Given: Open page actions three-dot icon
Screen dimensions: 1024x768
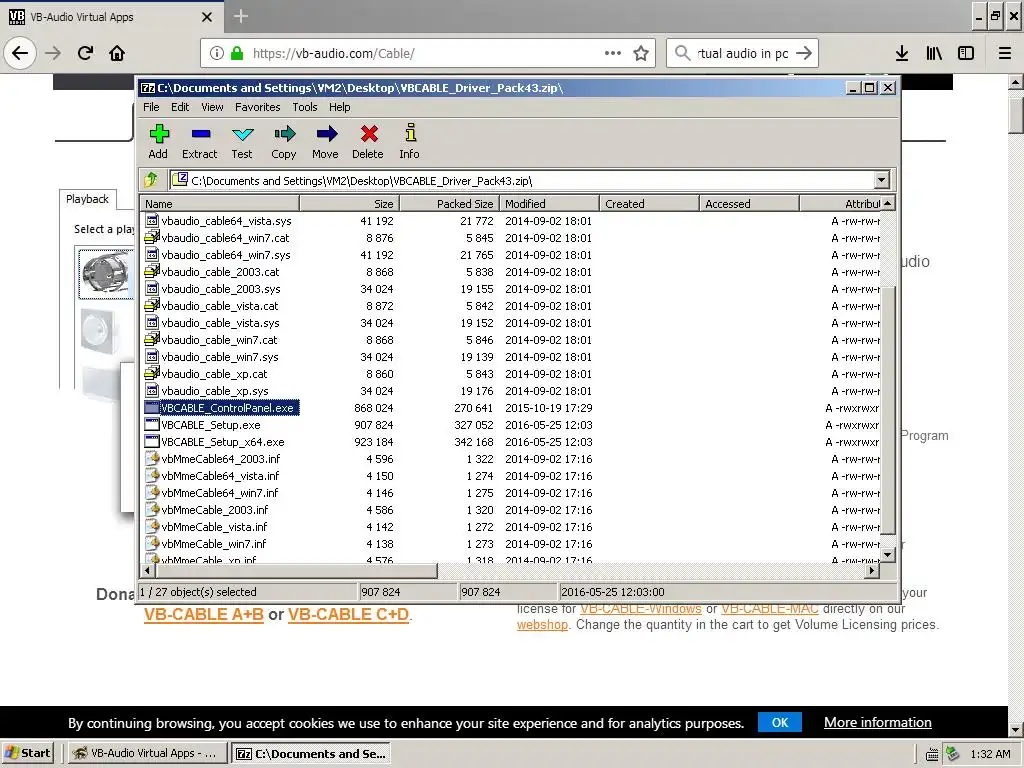Looking at the screenshot, I should (x=613, y=53).
